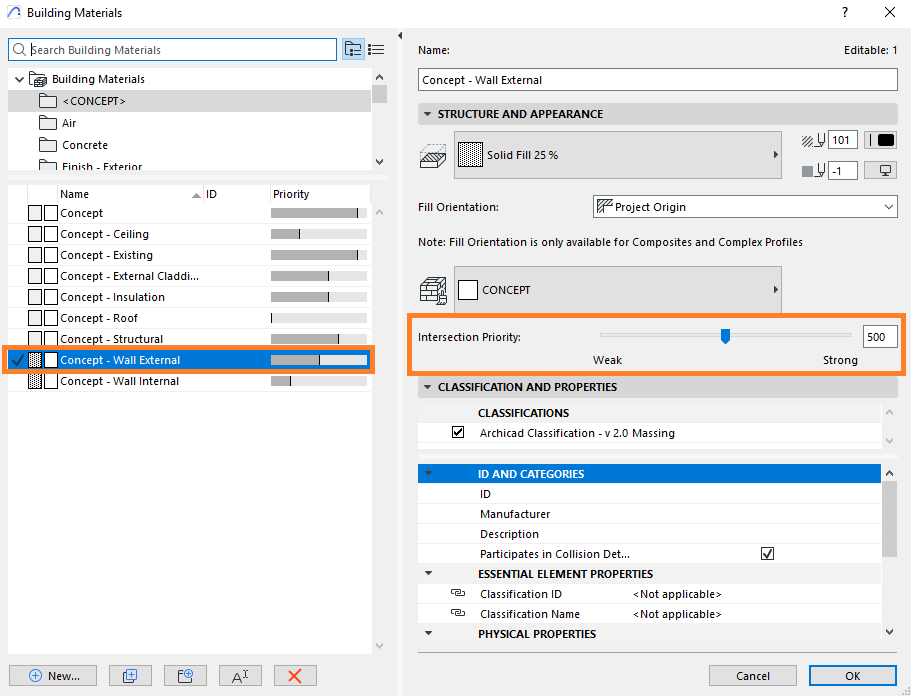Click the Name field Concept - Wall External
Viewport: 911px width, 696px height.
(658, 80)
